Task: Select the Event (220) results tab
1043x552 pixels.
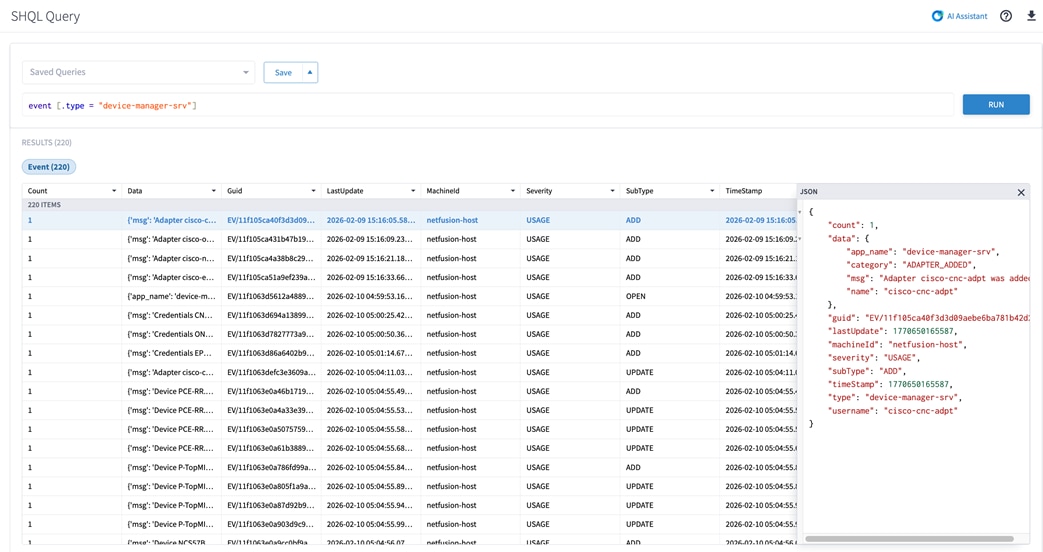Action: tap(49, 167)
